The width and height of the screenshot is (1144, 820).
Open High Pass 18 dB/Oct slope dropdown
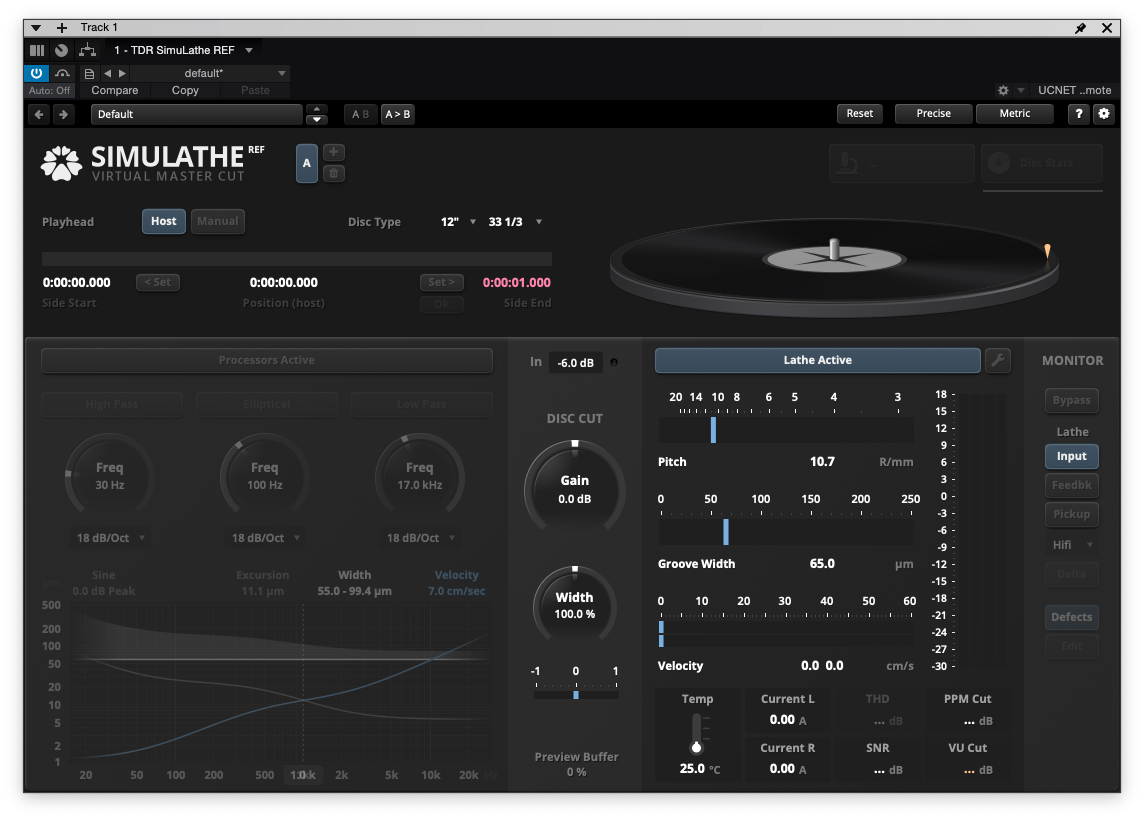click(110, 538)
